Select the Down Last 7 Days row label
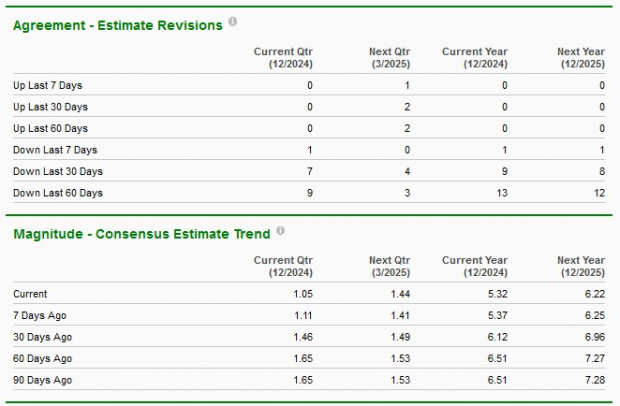 coord(55,150)
